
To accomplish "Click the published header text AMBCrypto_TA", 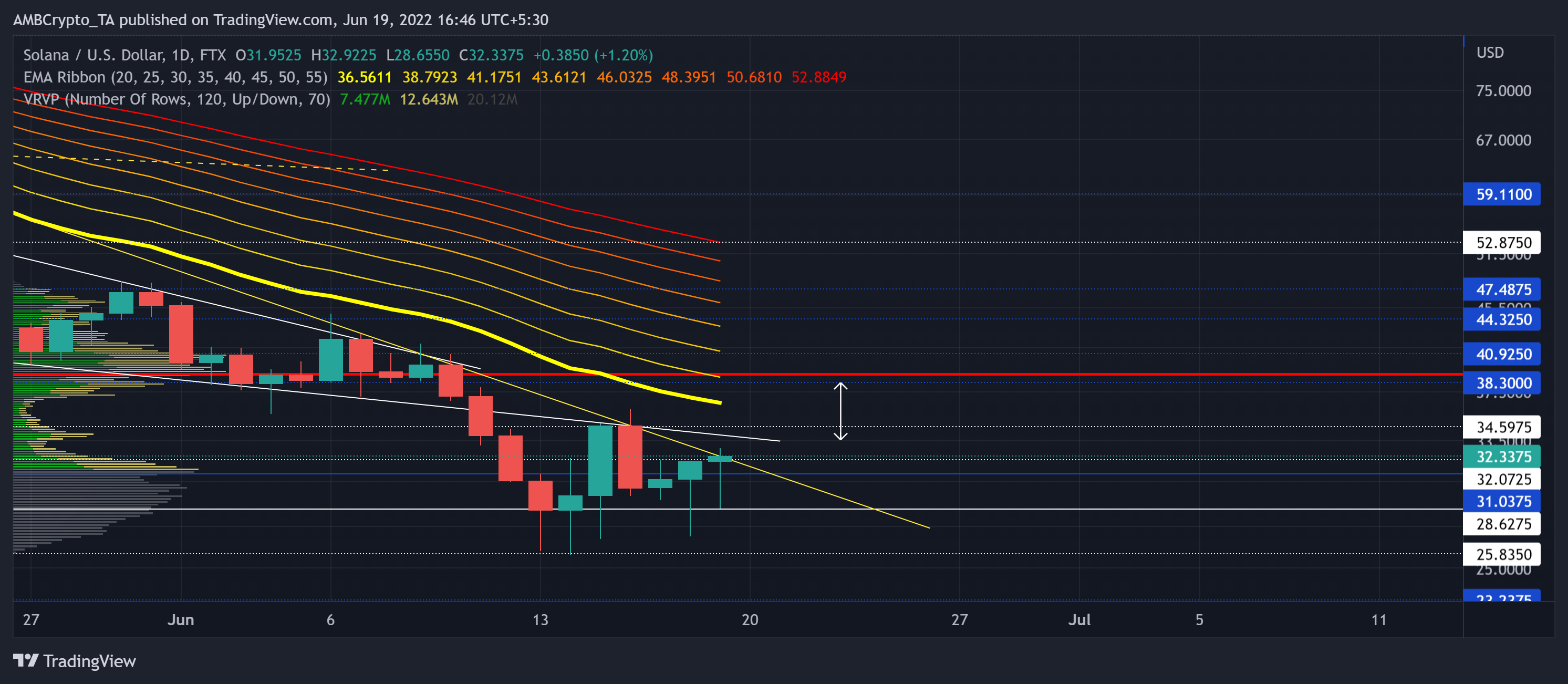I will click(64, 19).
